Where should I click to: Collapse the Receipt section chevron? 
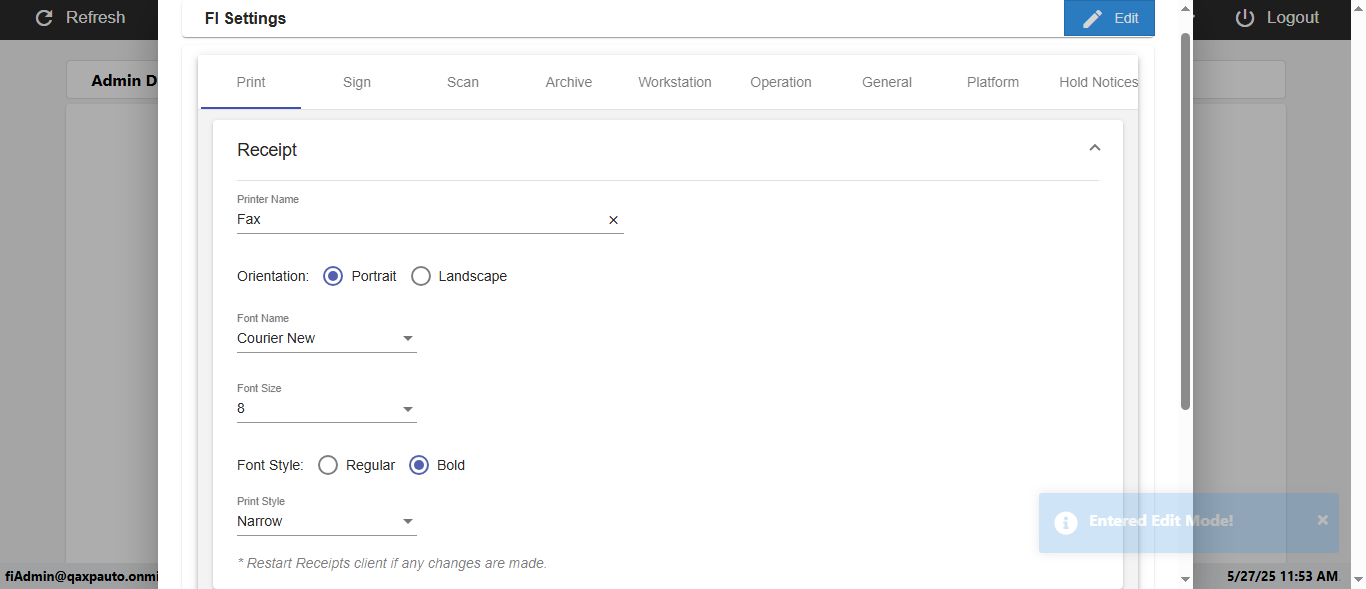[x=1094, y=148]
